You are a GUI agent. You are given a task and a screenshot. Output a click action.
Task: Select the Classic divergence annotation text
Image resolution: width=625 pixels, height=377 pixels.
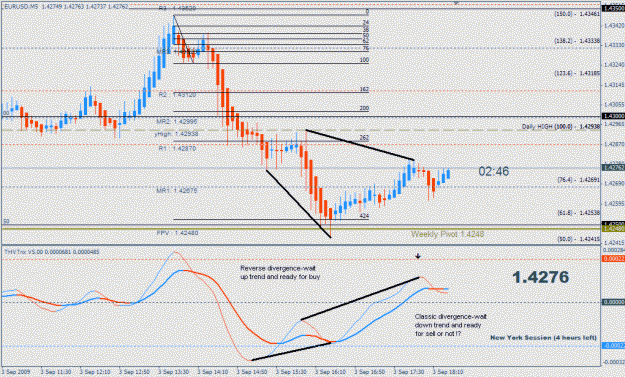450,325
